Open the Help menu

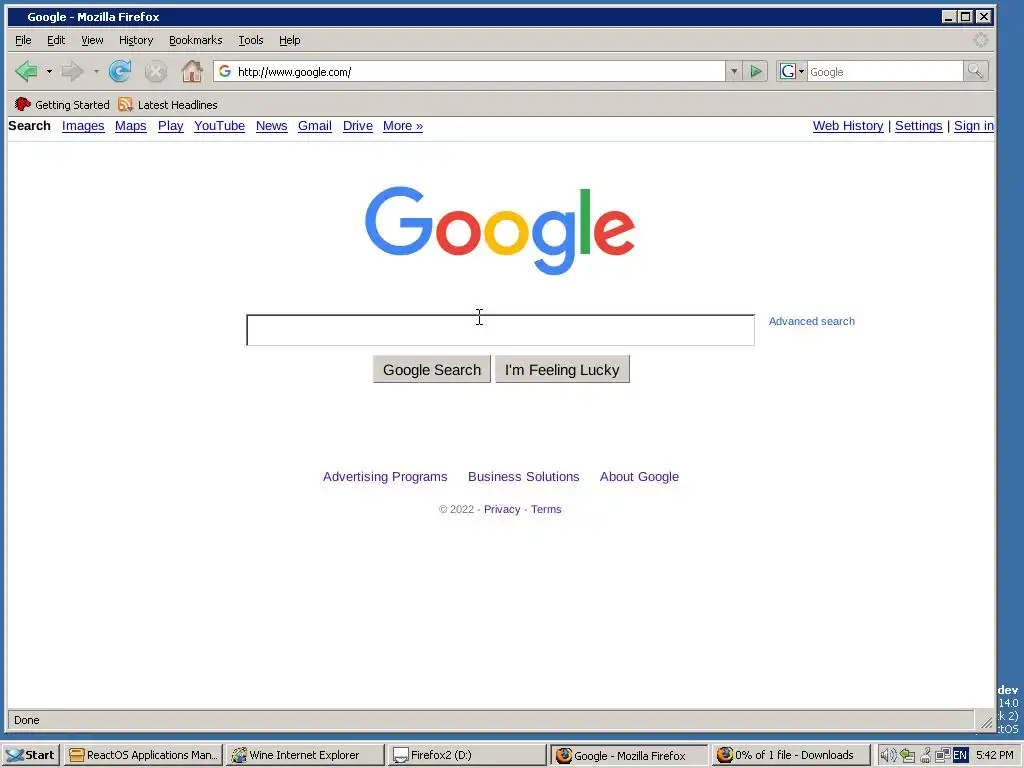tap(289, 40)
